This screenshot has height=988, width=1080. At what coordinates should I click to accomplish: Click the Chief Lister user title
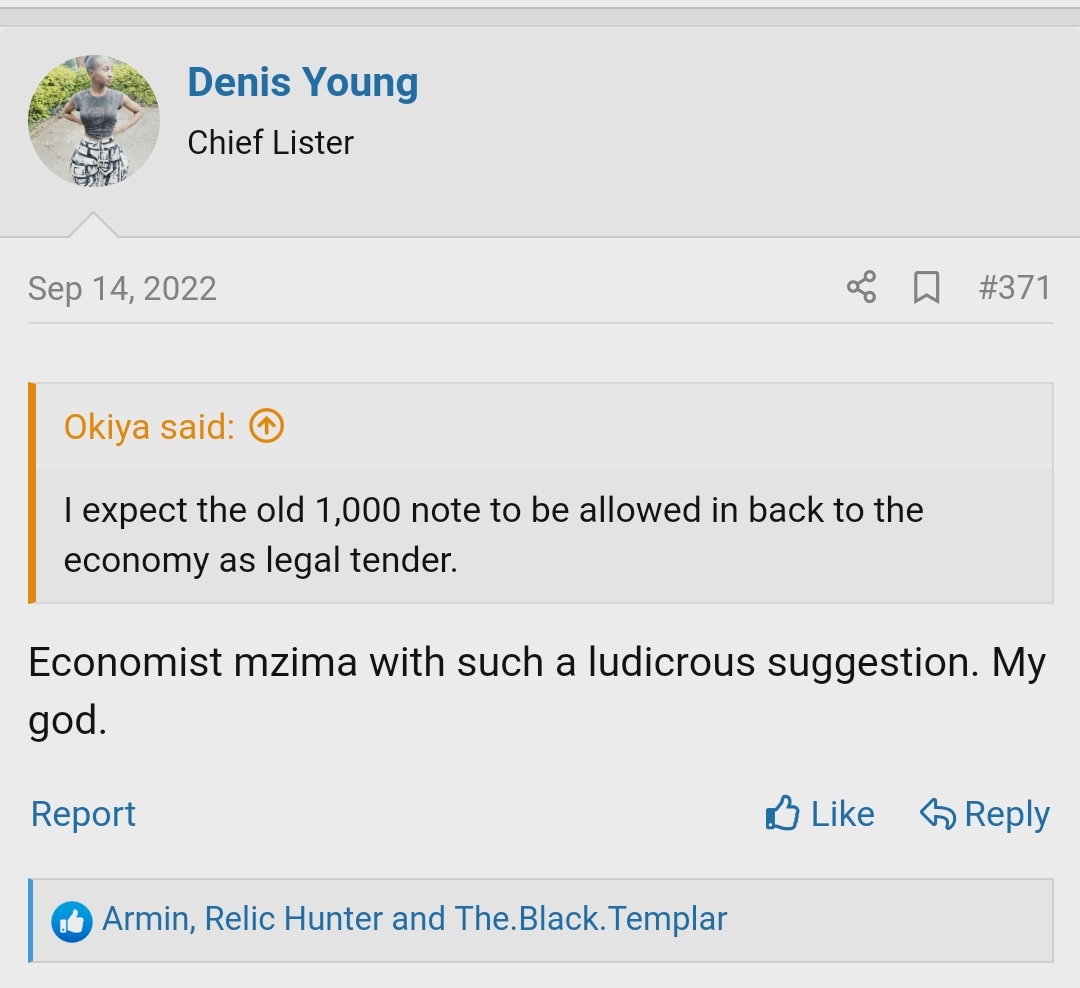[270, 143]
